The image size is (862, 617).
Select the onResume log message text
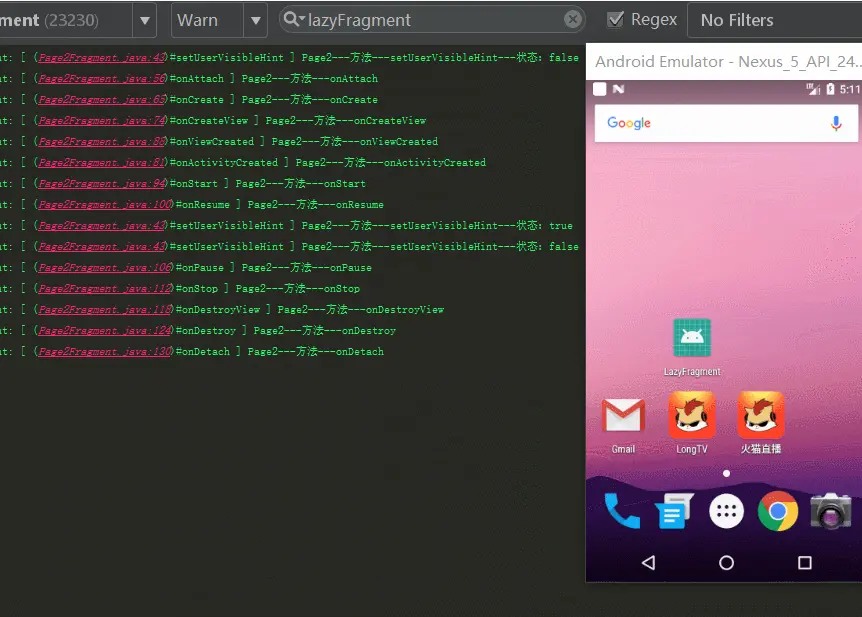click(x=316, y=205)
